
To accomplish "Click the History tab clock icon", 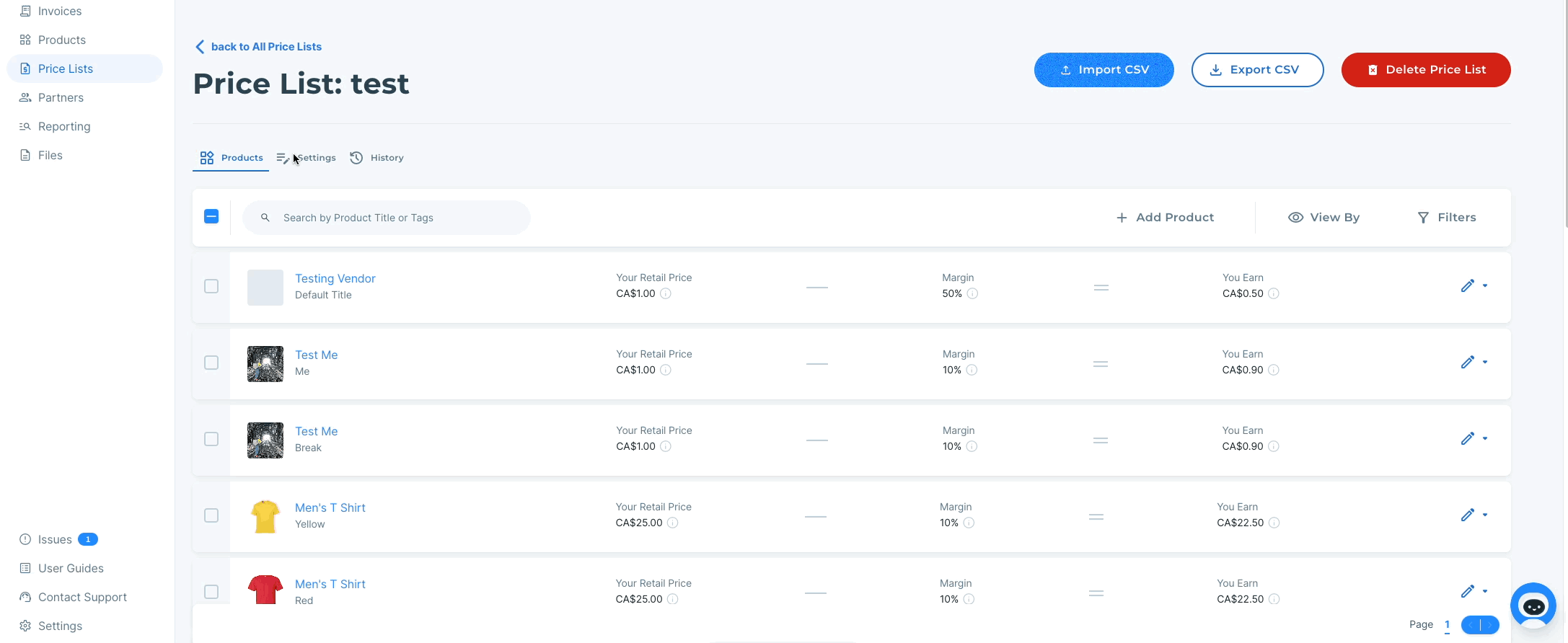I will point(356,158).
